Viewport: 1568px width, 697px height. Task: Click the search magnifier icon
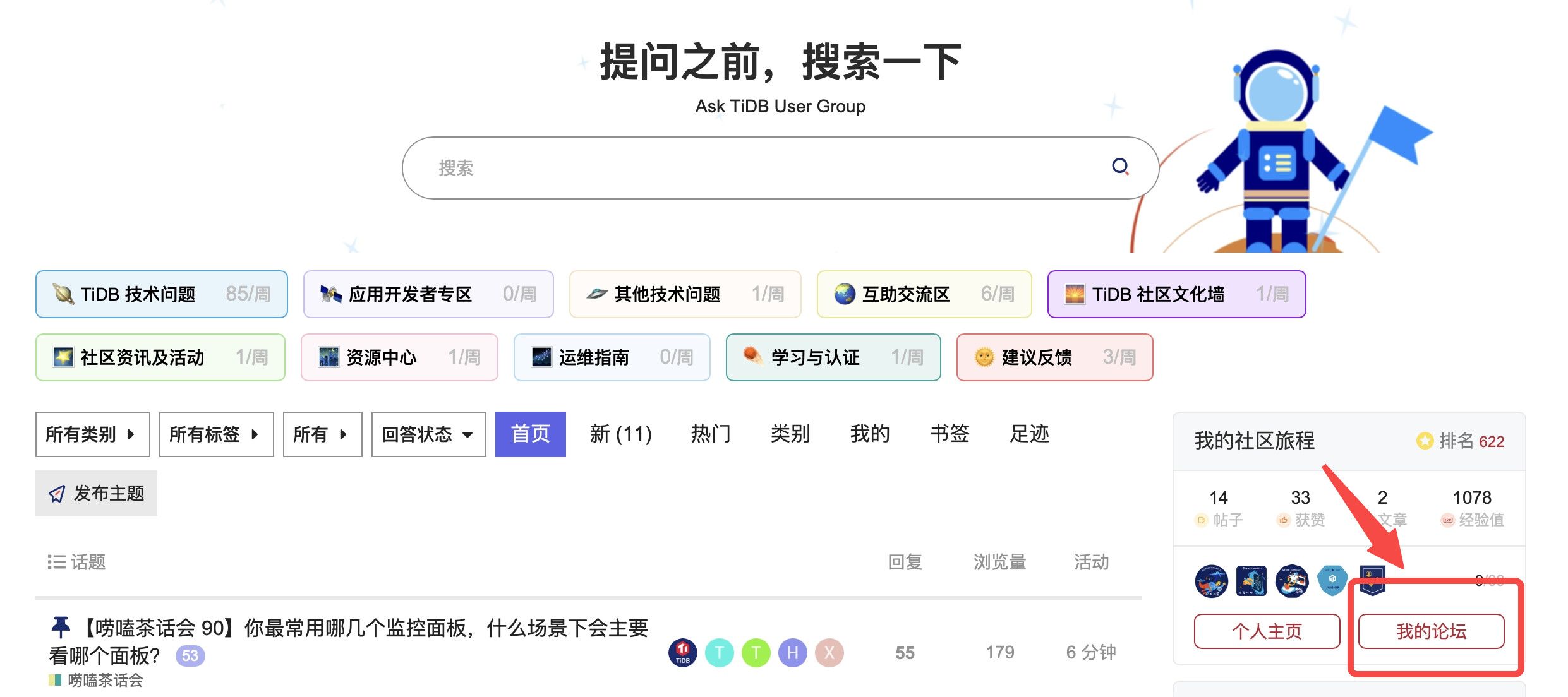pos(1120,167)
